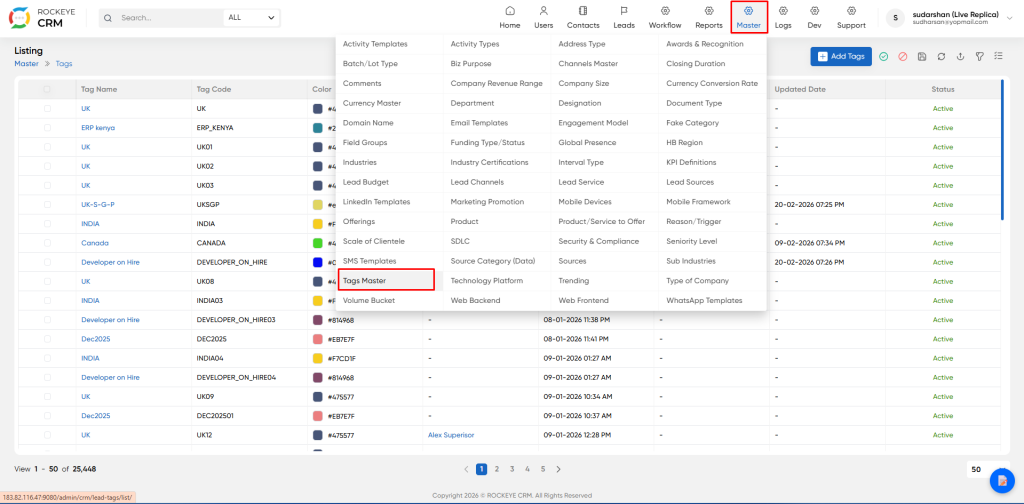This screenshot has width=1024, height=504.
Task: Click the red deactivate icon
Action: (903, 57)
